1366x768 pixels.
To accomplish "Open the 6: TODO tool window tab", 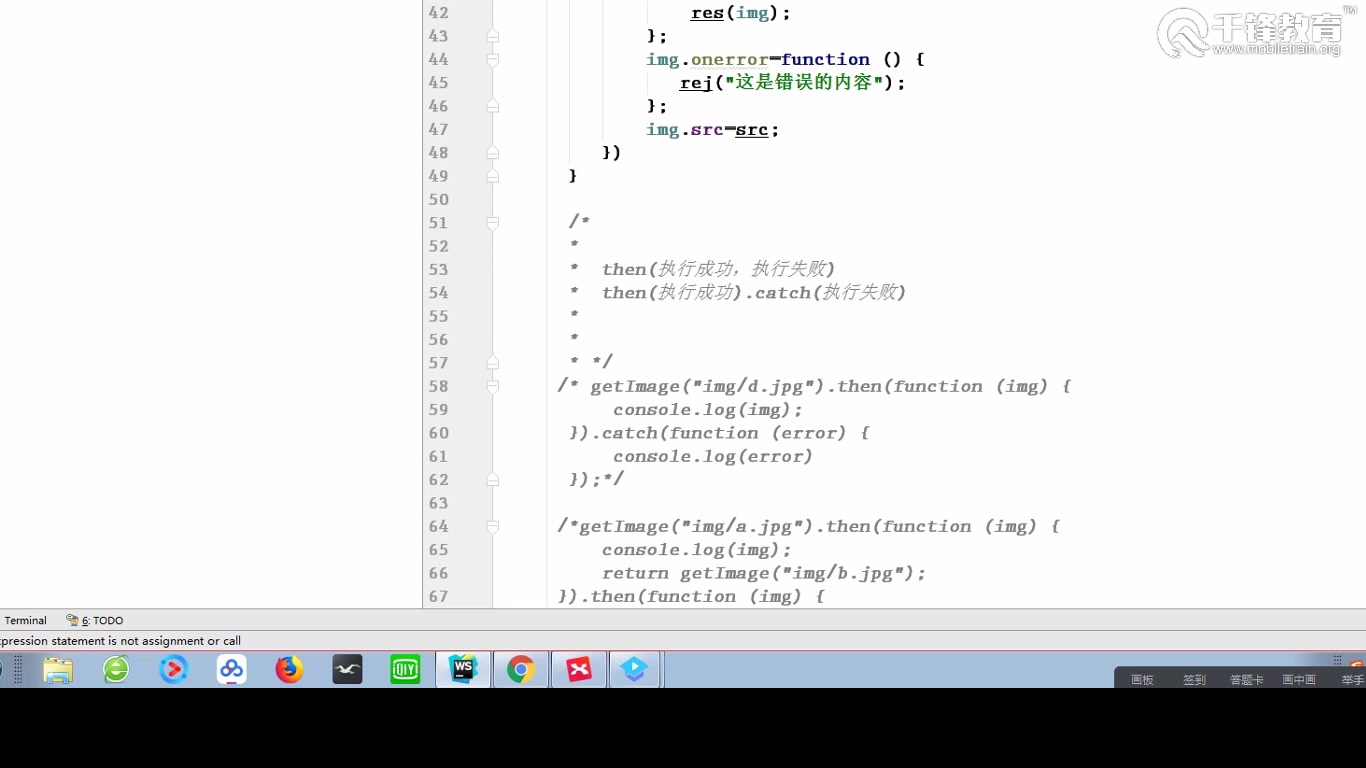I will (95, 620).
